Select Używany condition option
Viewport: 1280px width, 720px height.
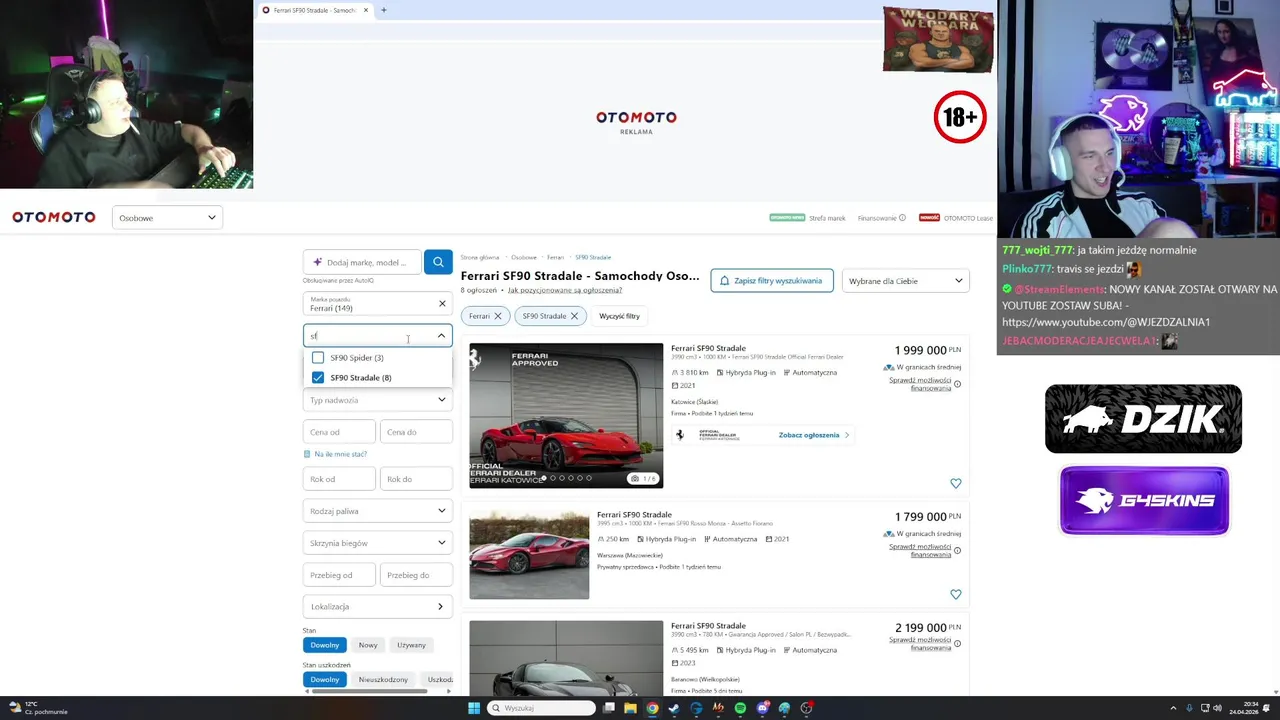coord(411,645)
